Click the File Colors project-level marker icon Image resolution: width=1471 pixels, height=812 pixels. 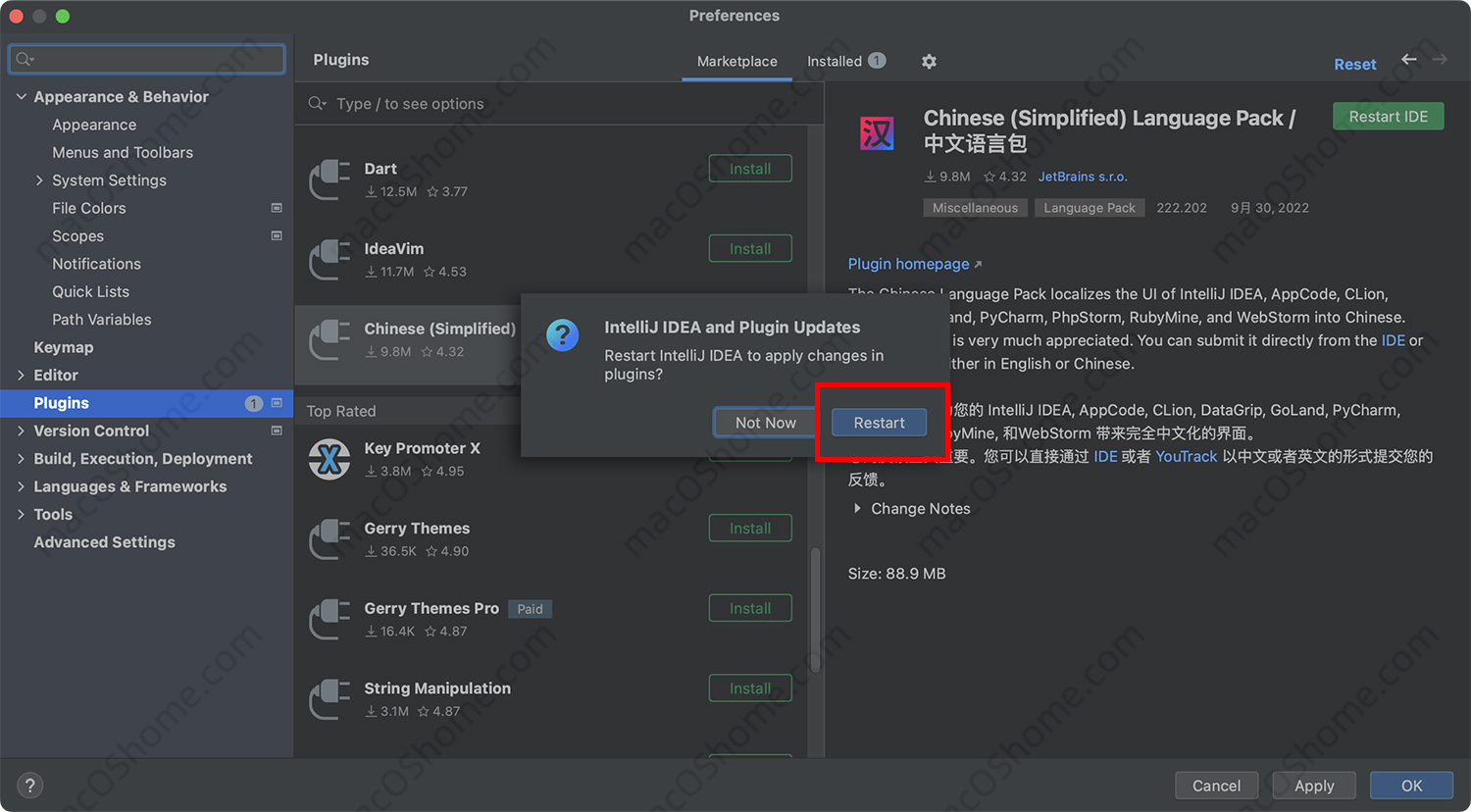pyautogui.click(x=277, y=208)
